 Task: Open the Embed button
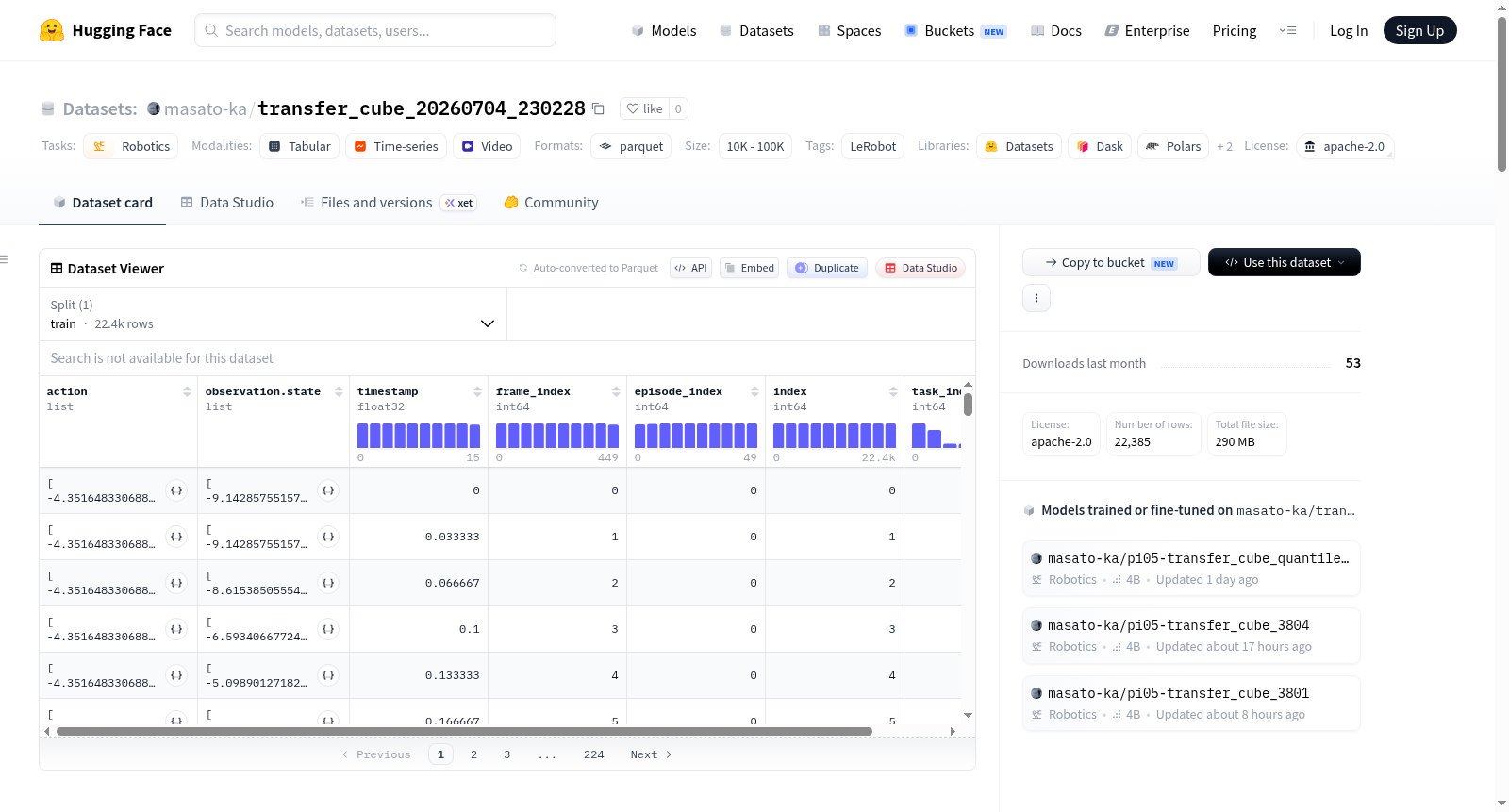coord(750,268)
